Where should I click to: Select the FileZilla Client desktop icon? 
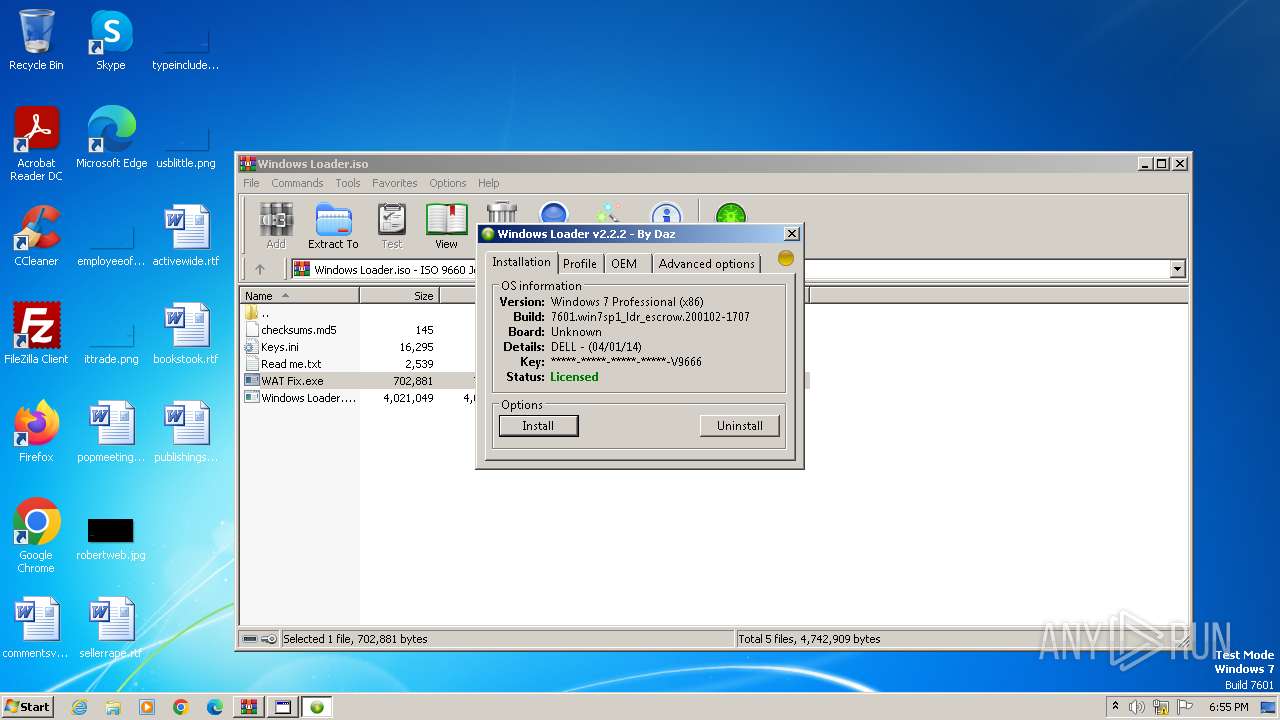click(36, 334)
